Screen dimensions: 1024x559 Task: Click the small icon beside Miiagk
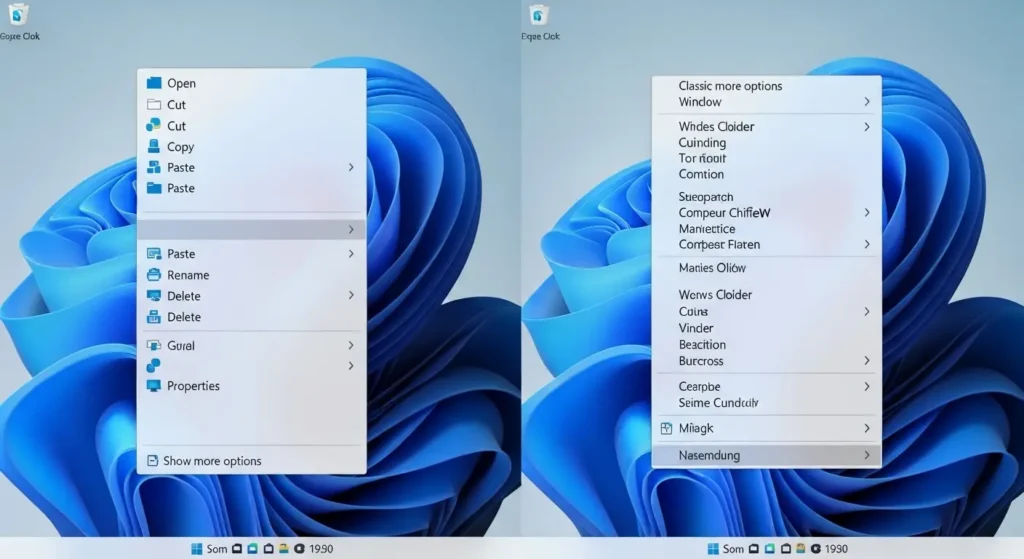tap(666, 428)
